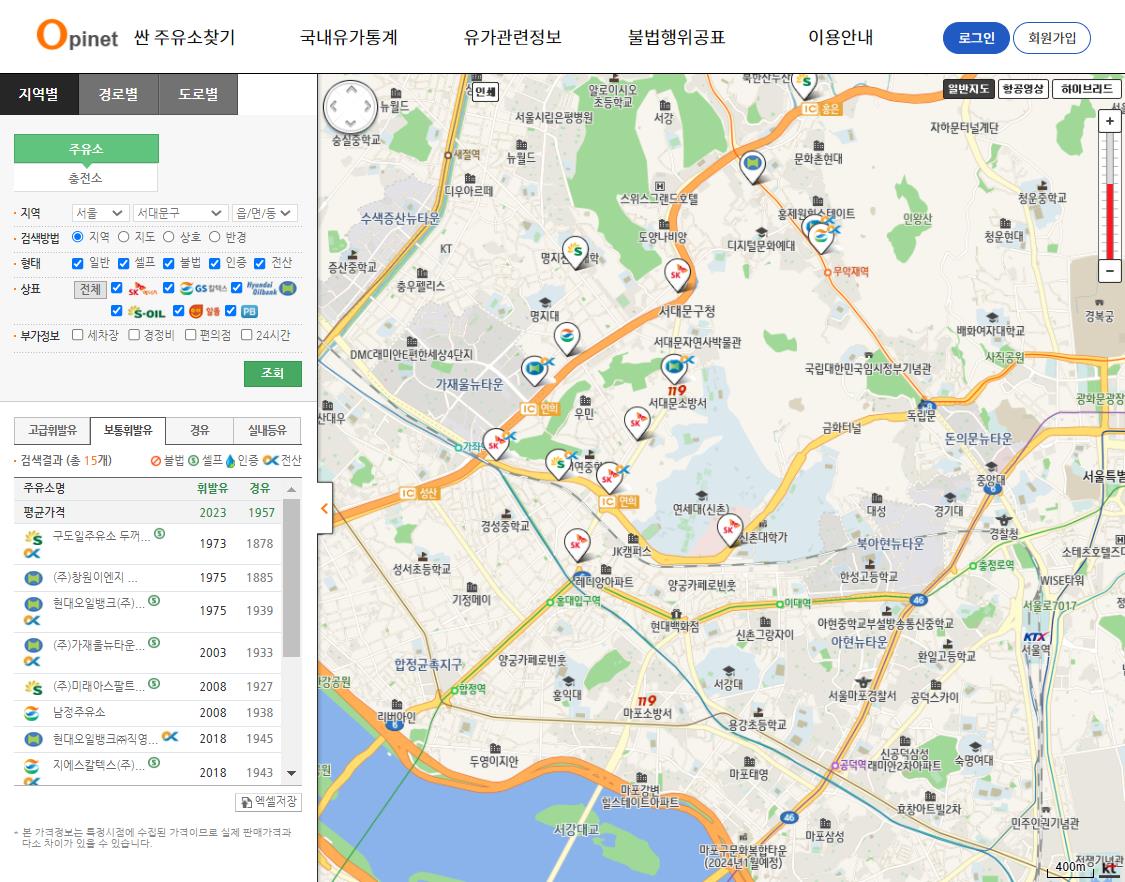
Task: Switch to the 도로별 tab
Action: [198, 94]
